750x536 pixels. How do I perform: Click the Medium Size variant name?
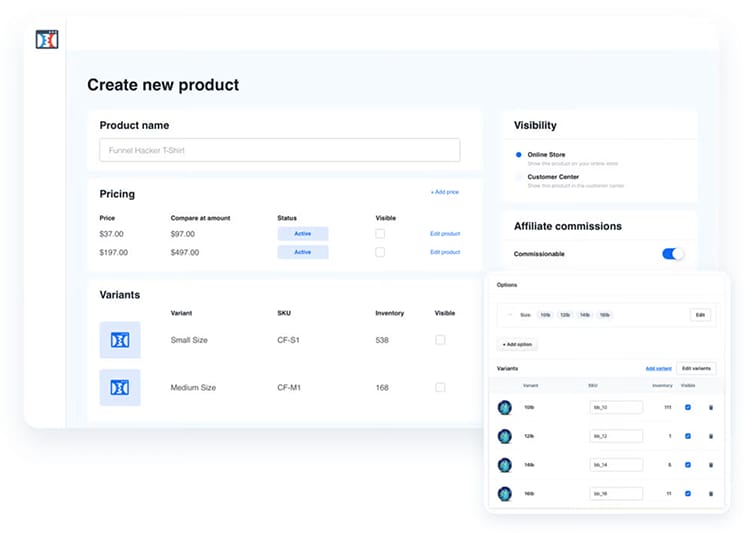point(193,387)
